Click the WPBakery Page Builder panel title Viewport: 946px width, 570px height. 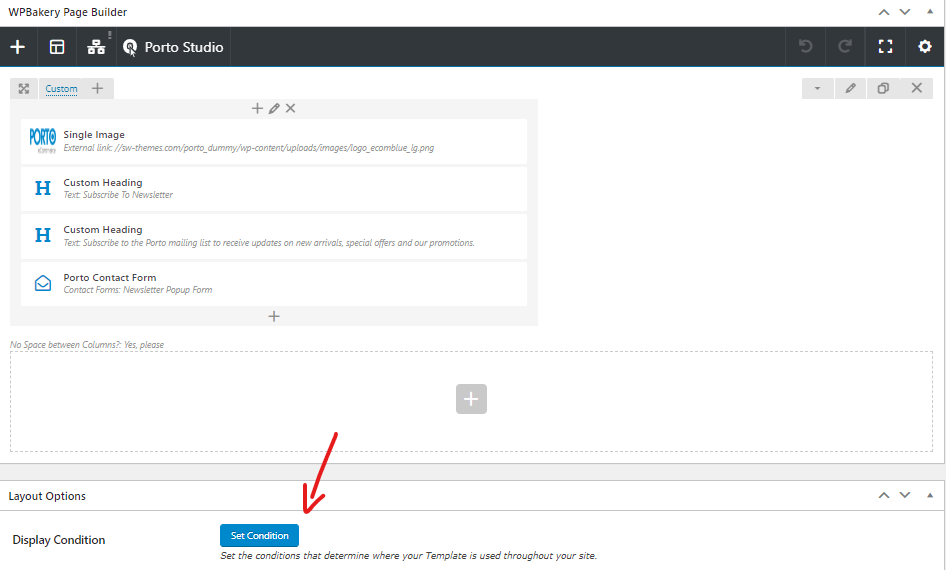point(68,12)
